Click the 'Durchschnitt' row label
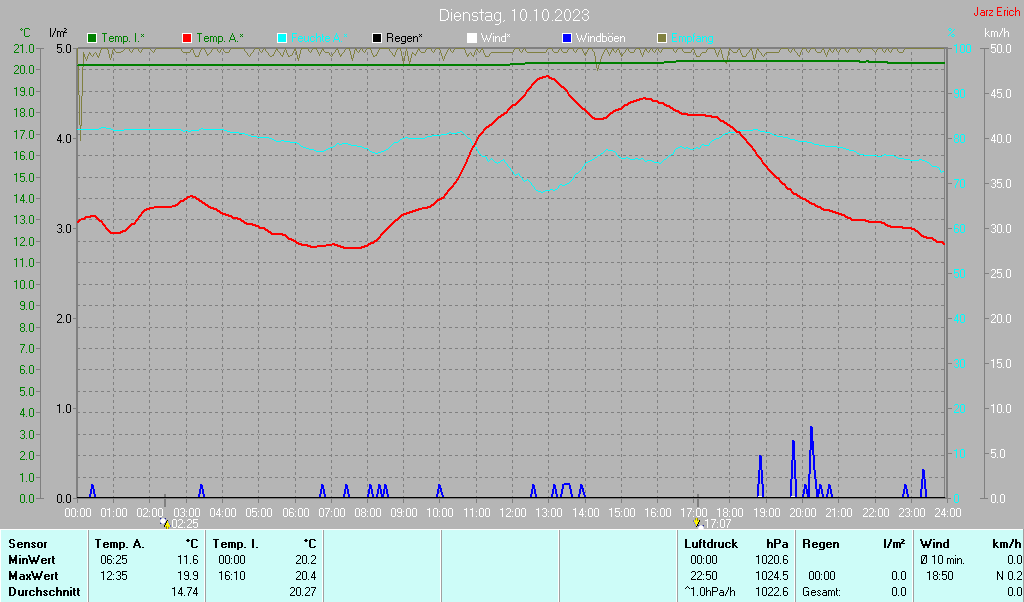The image size is (1024, 602). coord(44,592)
